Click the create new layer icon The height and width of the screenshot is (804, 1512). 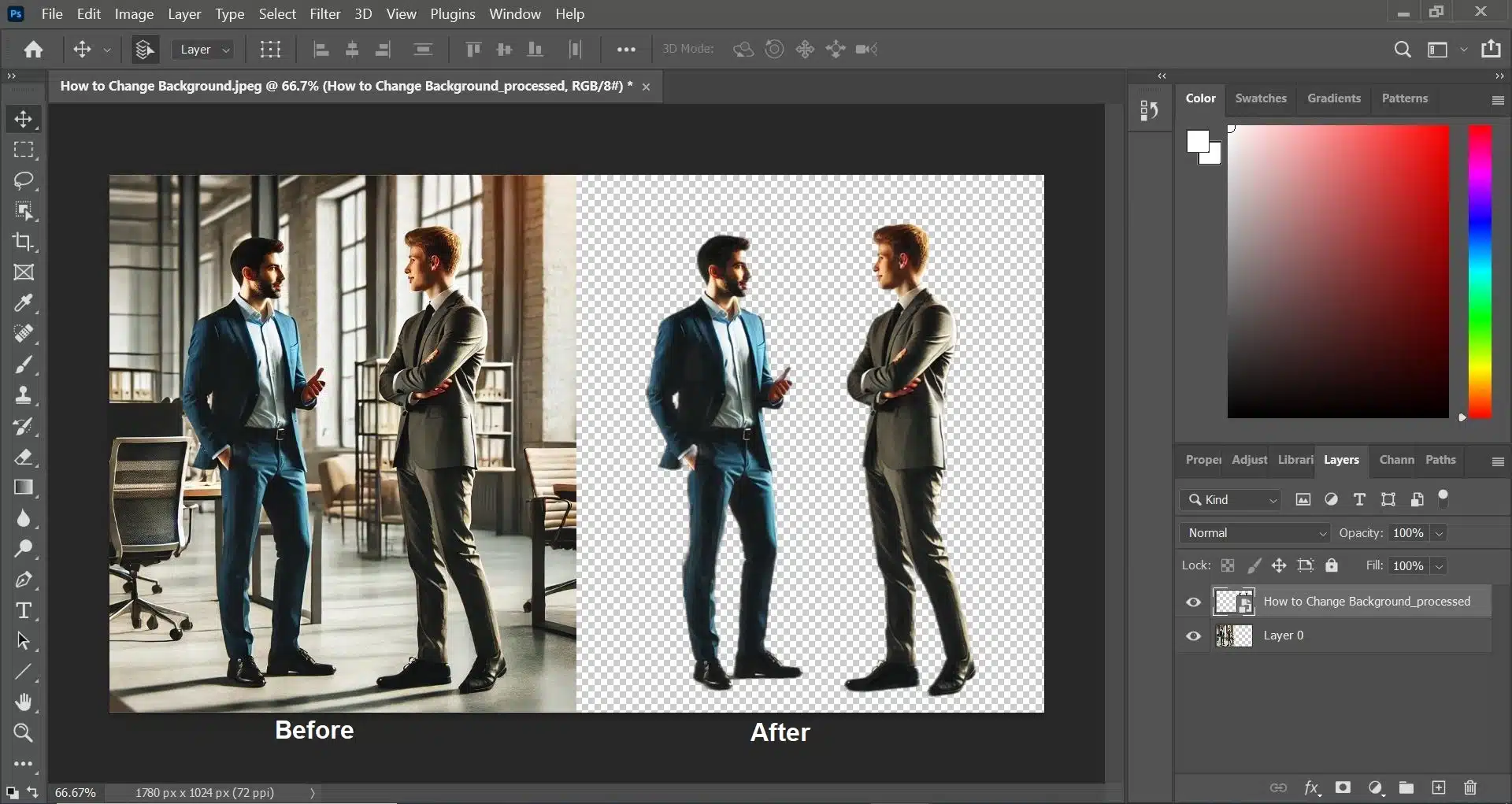pos(1439,787)
